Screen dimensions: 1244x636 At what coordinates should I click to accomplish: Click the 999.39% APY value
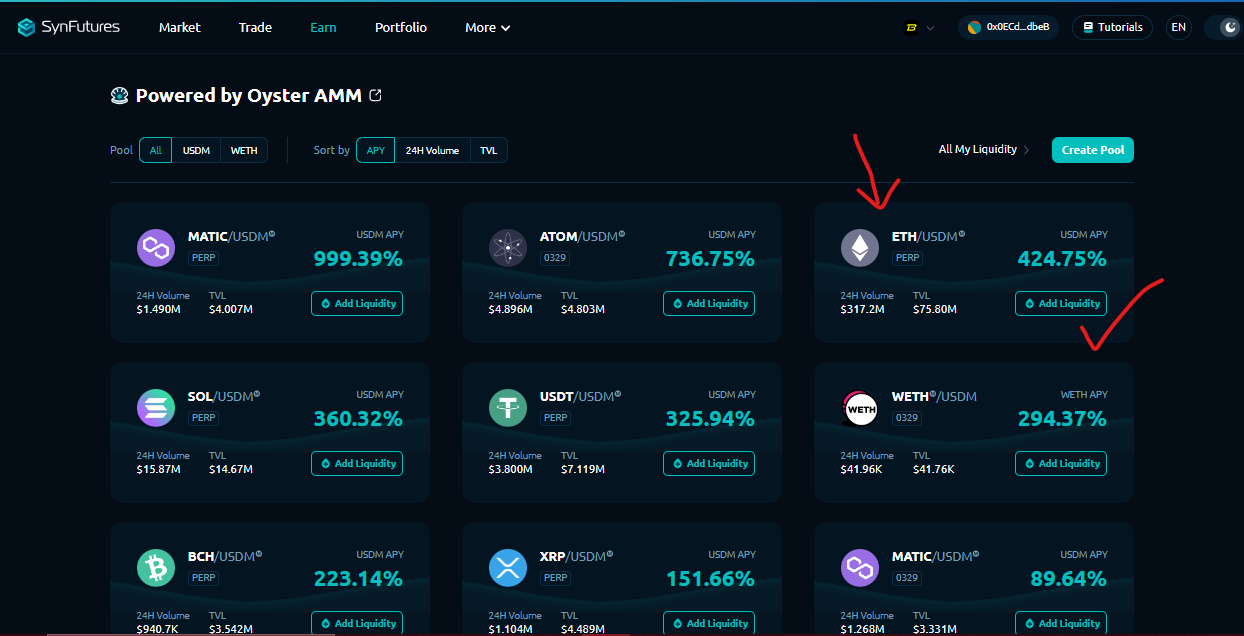coord(358,259)
